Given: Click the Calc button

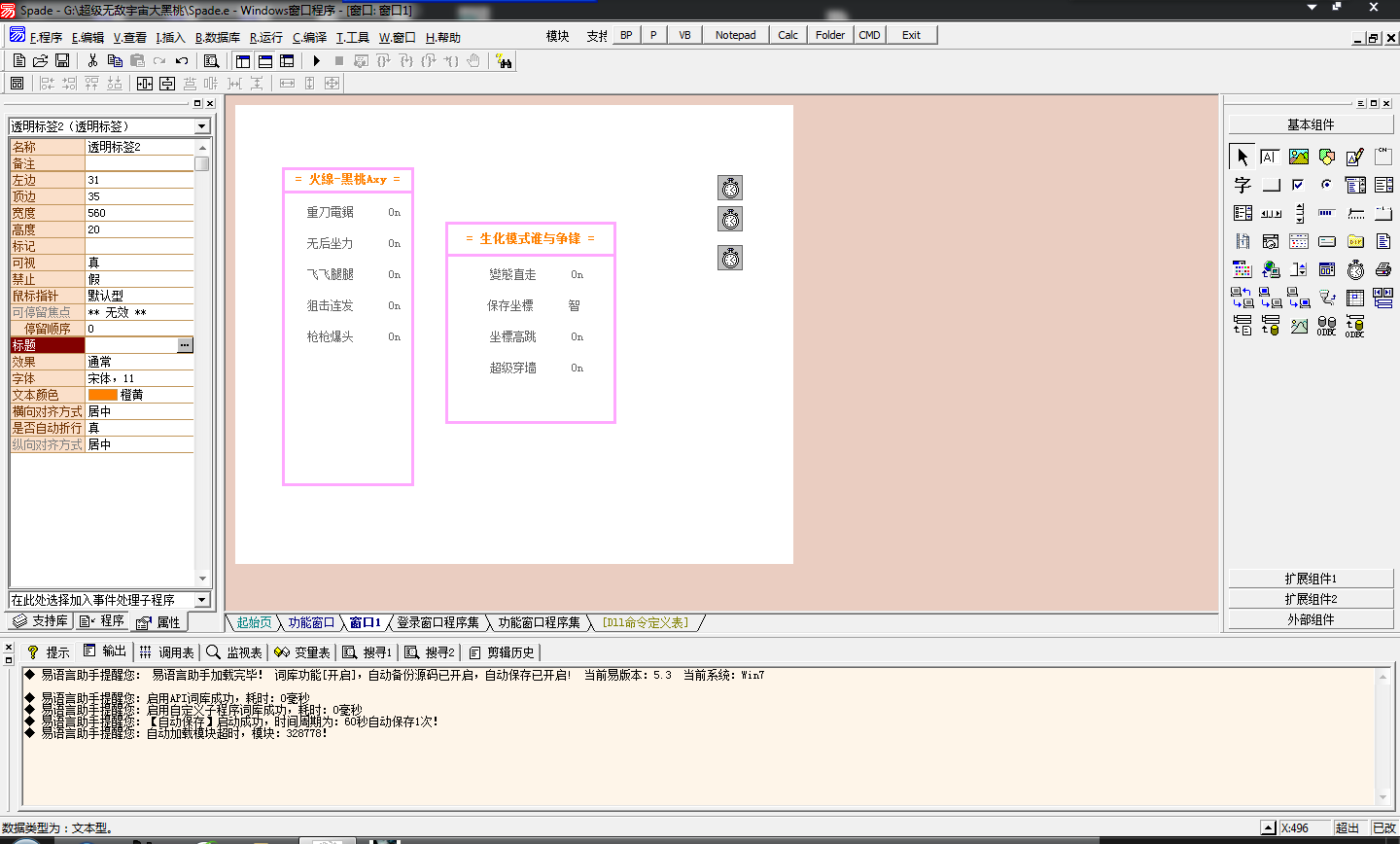Looking at the screenshot, I should click(787, 35).
